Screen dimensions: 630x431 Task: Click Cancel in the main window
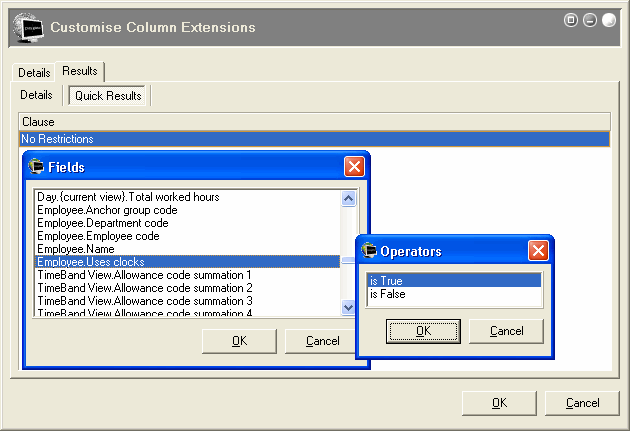(582, 403)
